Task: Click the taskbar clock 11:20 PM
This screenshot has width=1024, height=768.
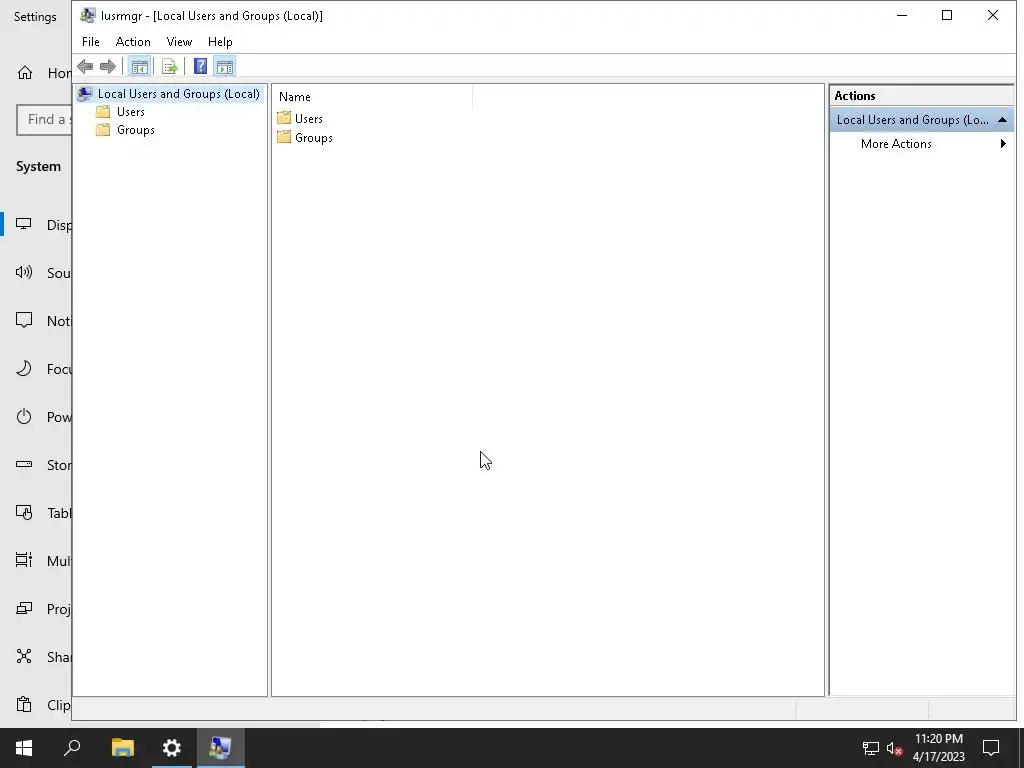Action: click(x=938, y=739)
